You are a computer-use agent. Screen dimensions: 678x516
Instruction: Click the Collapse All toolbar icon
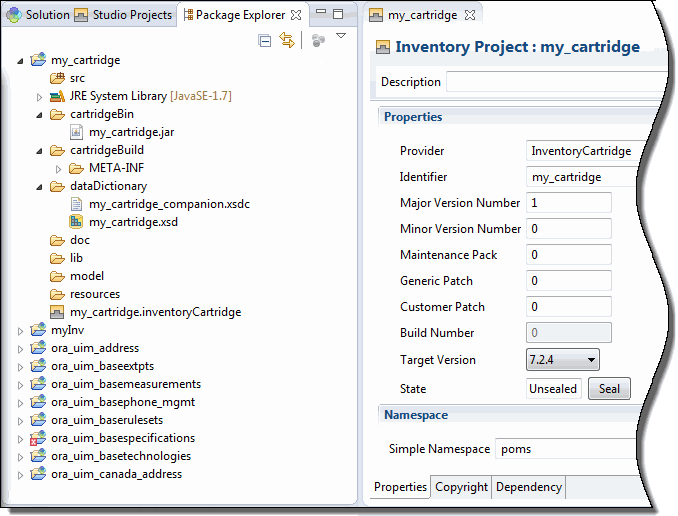265,41
